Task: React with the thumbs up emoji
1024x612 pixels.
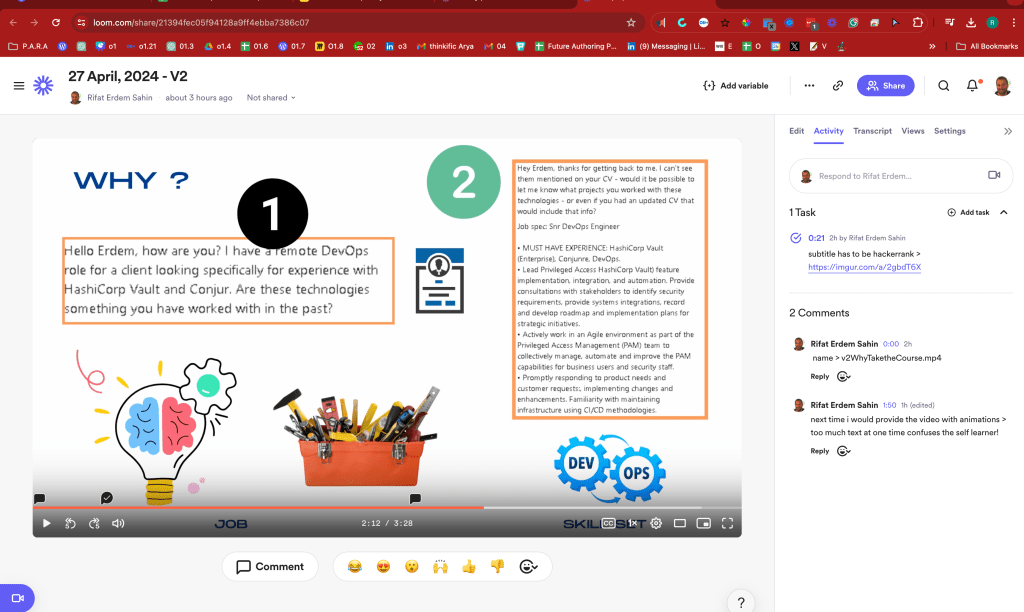Action: click(x=469, y=566)
